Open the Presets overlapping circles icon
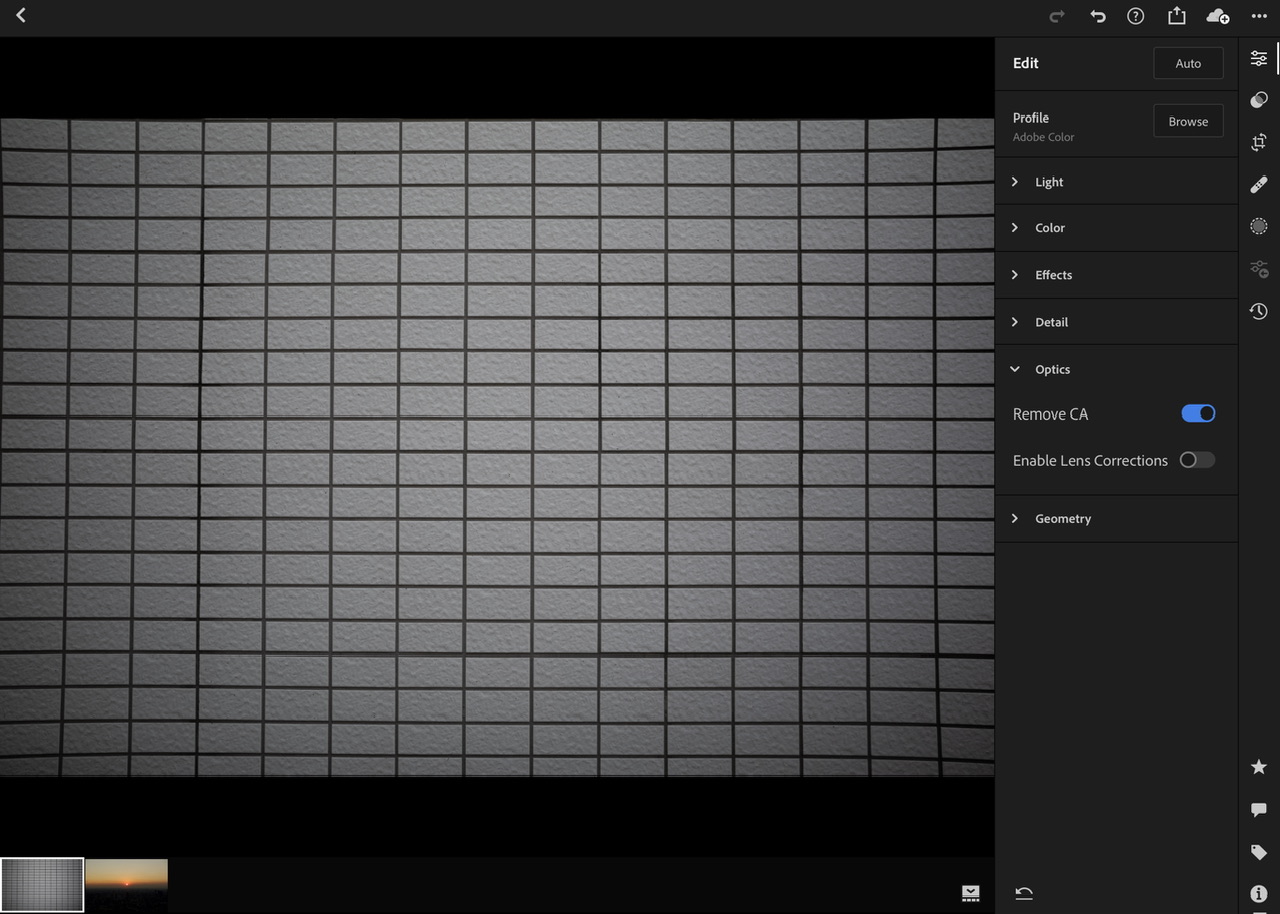The height and width of the screenshot is (914, 1280). [1259, 100]
